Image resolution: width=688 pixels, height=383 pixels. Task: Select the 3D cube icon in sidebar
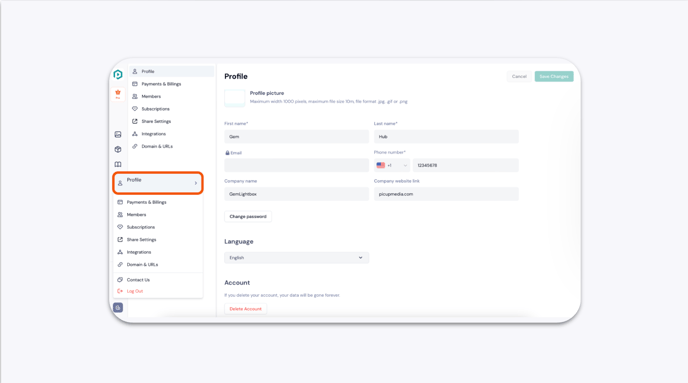(x=118, y=150)
